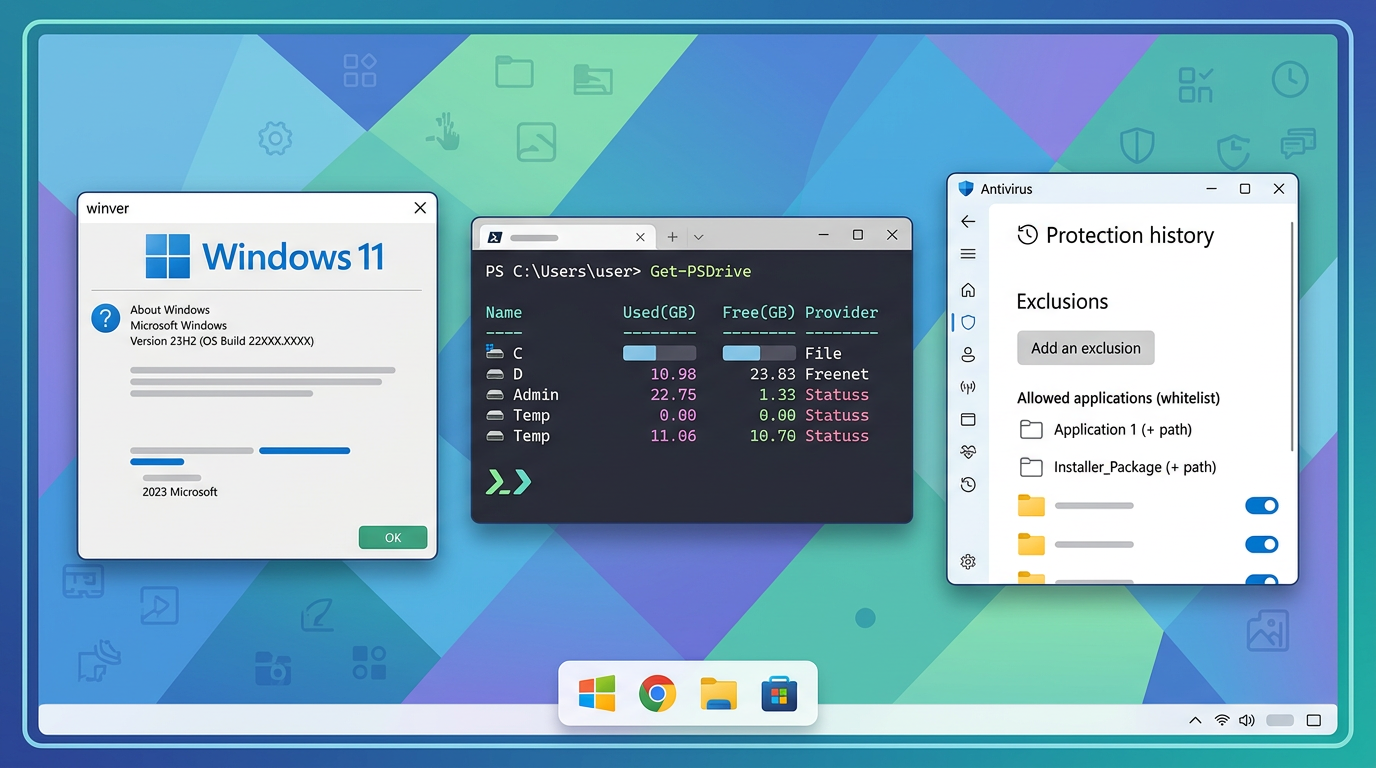Click the Free(GB) progress bar in the C row
Screen dimensions: 1376x768
tap(760, 353)
